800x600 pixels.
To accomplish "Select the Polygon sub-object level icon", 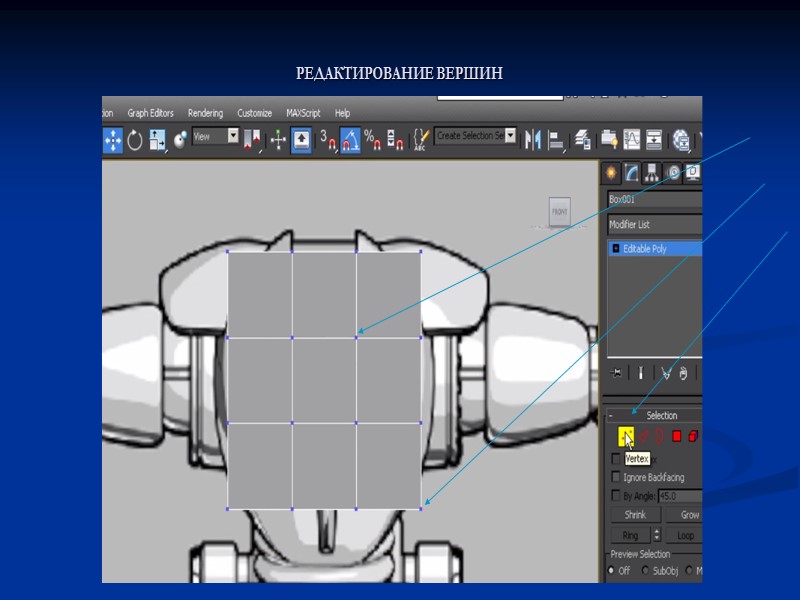I will coord(677,436).
